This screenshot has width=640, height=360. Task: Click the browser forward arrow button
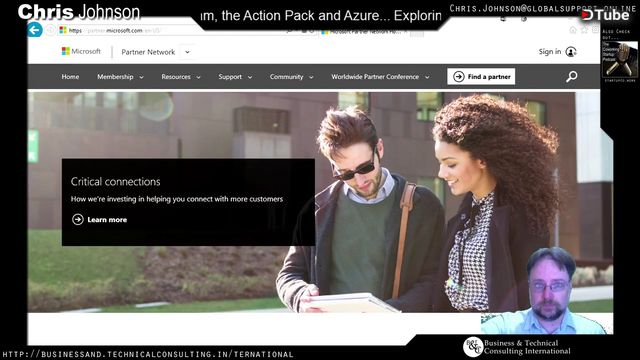50,30
